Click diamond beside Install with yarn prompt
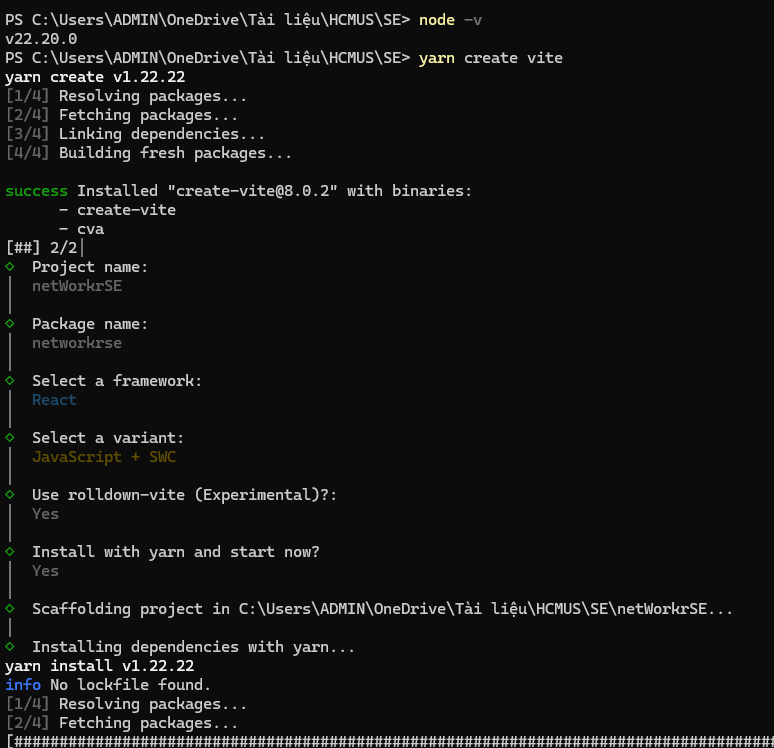 tap(10, 551)
